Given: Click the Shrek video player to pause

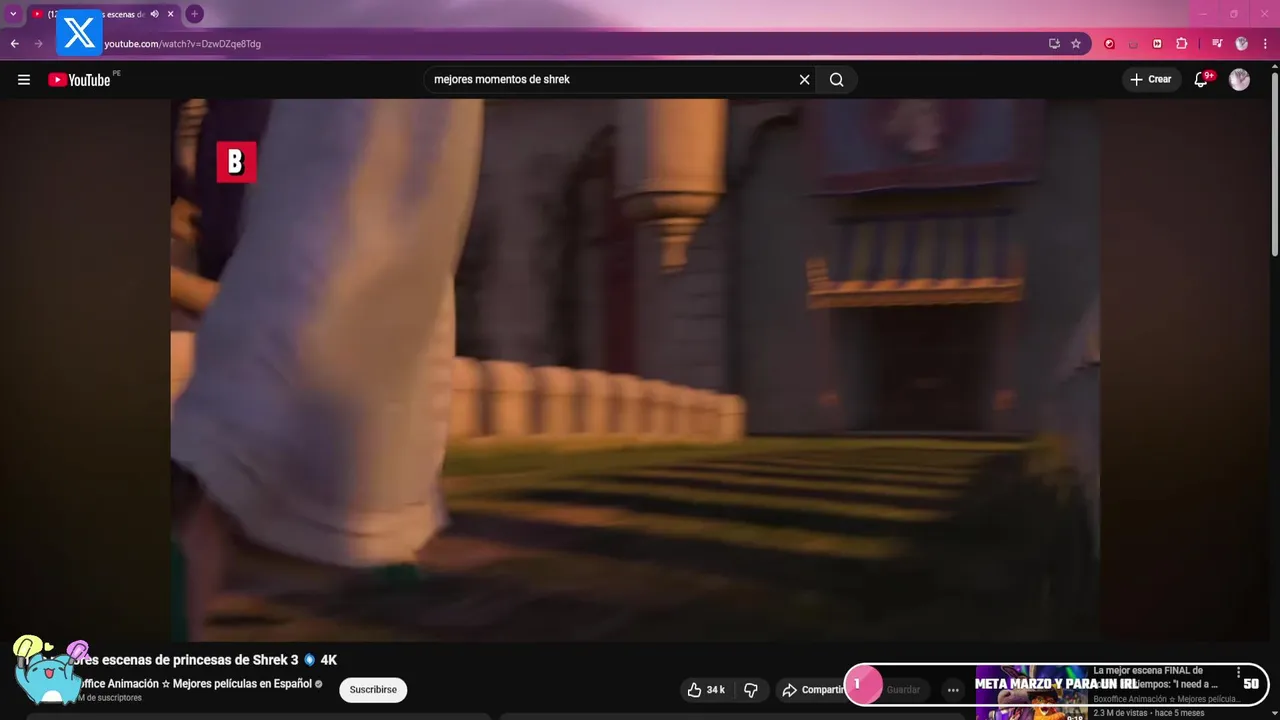Looking at the screenshot, I should coord(635,370).
